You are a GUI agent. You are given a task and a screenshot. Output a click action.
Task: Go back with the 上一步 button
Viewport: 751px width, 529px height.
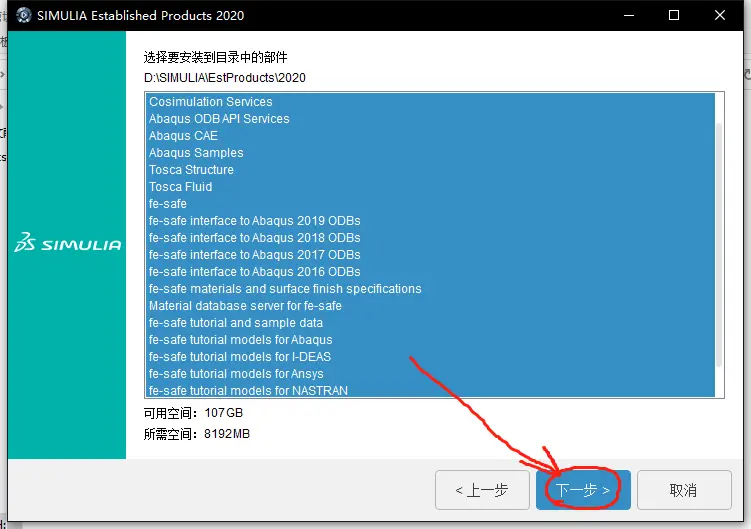tap(482, 490)
